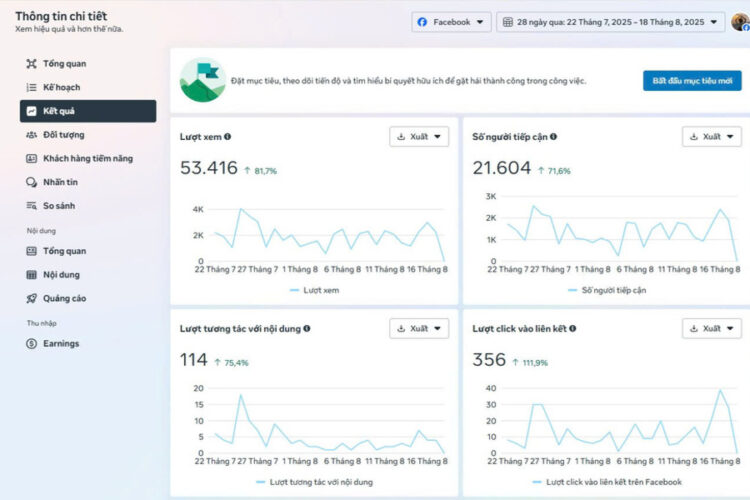Click info icon next to Số người tiếp cận
Image resolution: width=750 pixels, height=500 pixels.
coord(553,137)
